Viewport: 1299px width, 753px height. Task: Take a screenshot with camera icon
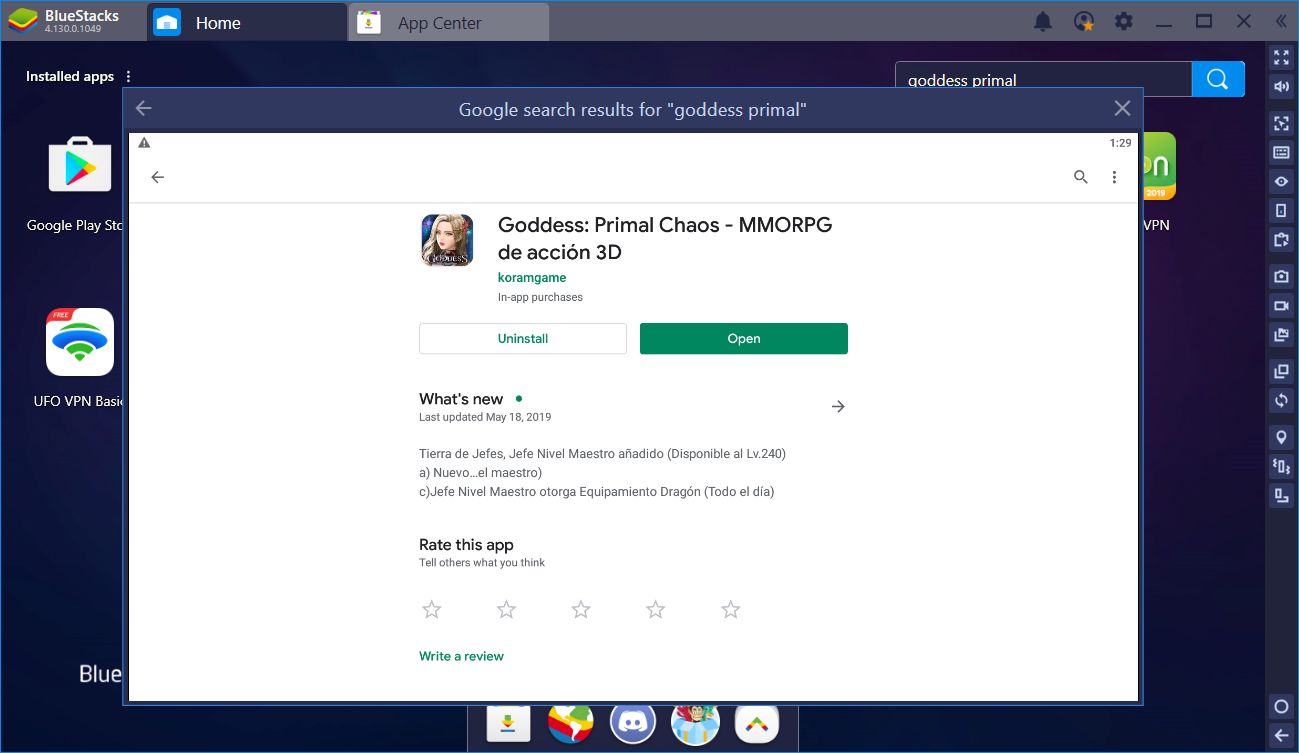pyautogui.click(x=1281, y=276)
